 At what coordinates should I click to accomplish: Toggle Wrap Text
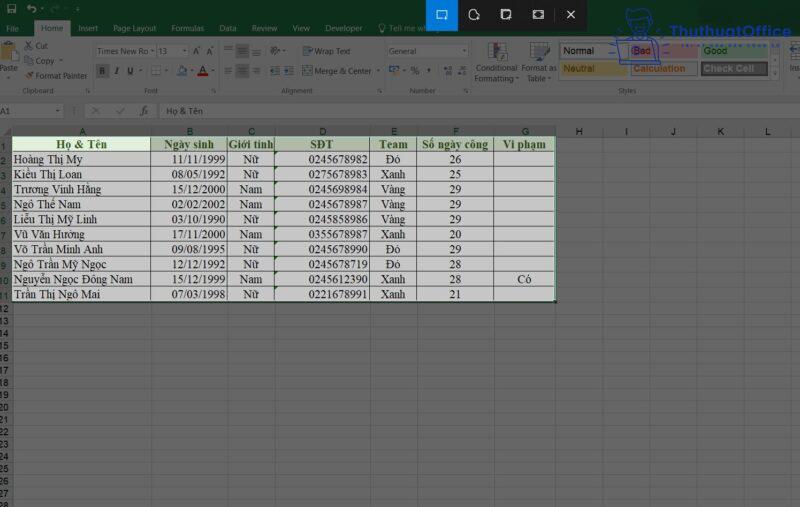click(x=327, y=51)
